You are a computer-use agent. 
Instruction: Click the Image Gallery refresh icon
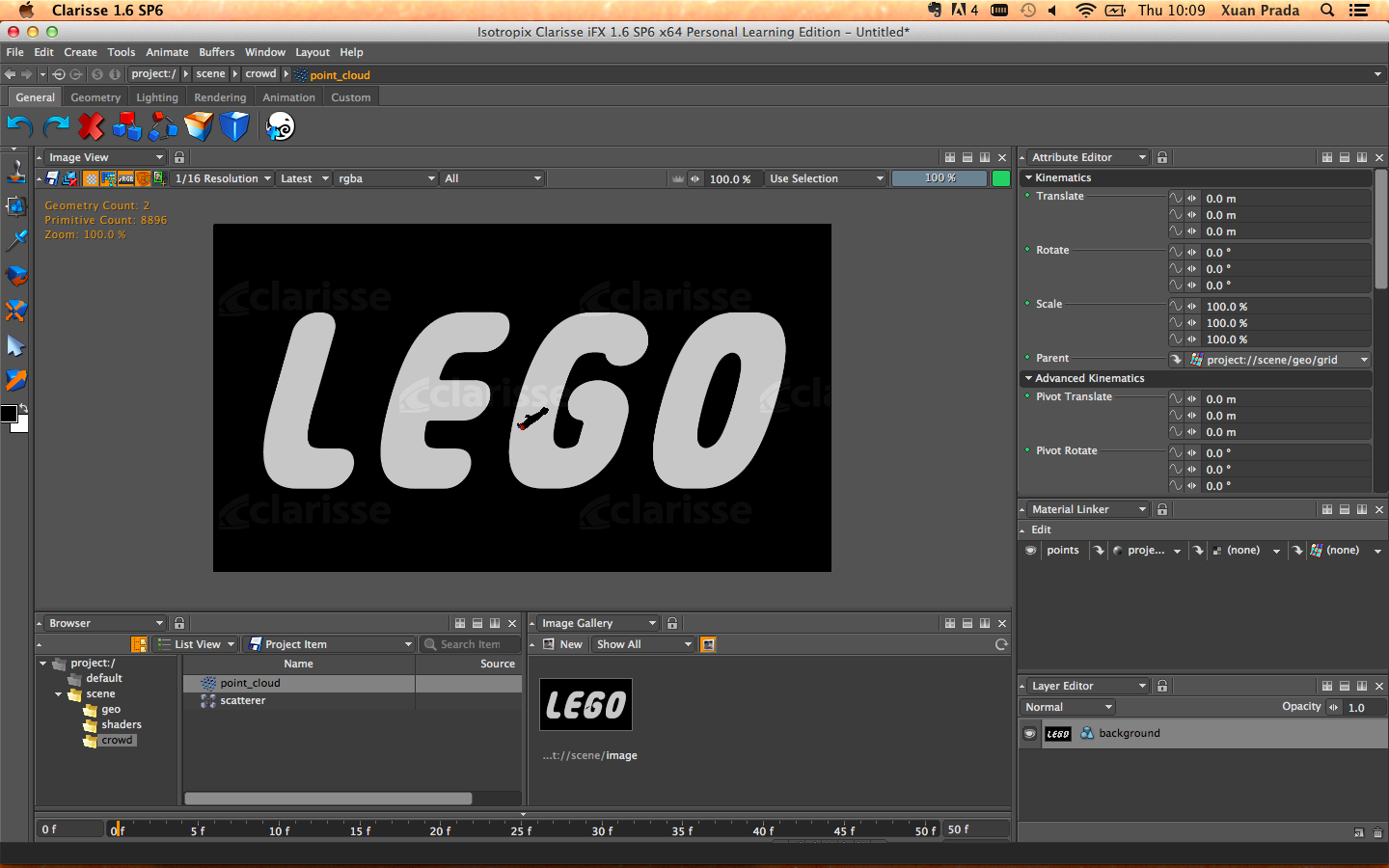[x=1001, y=644]
